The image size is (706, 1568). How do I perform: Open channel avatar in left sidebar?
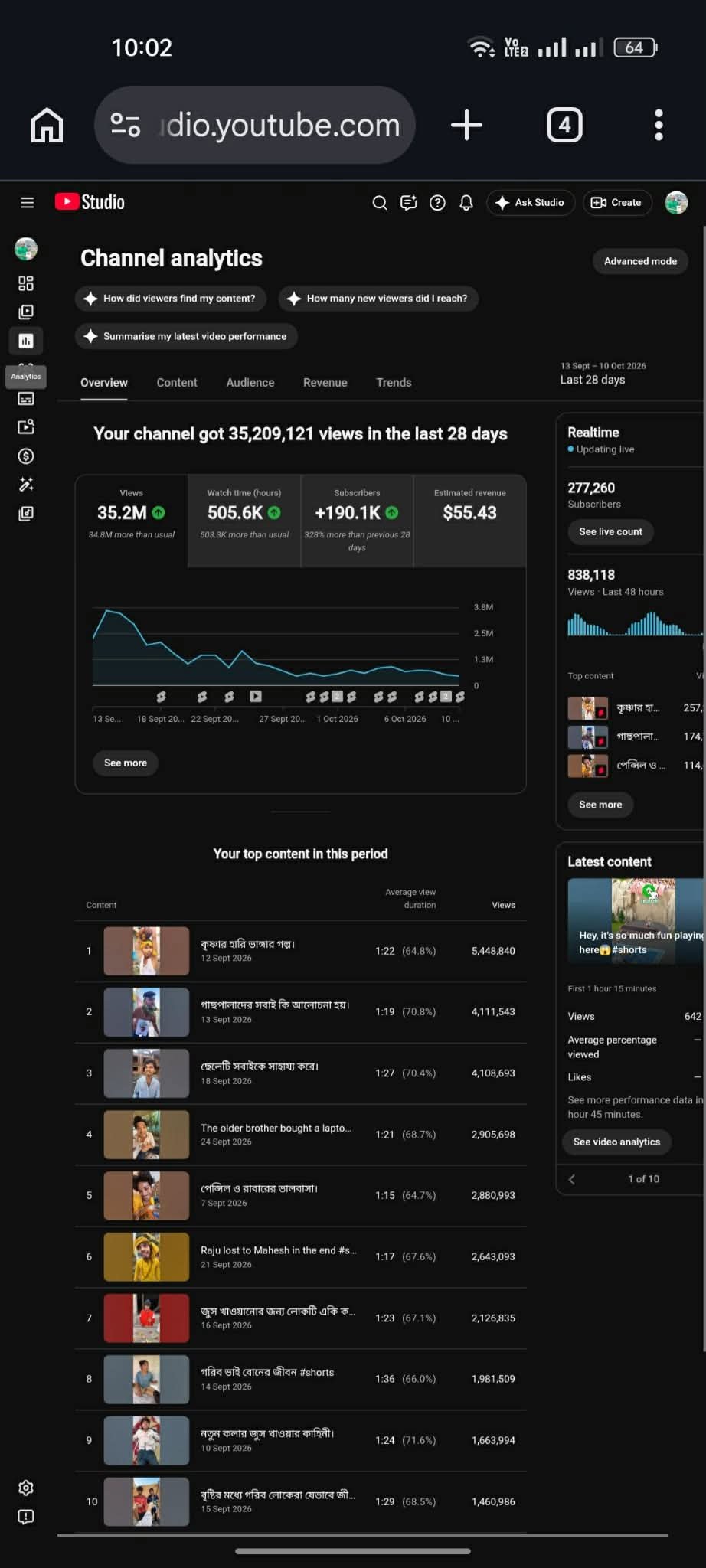coord(26,249)
